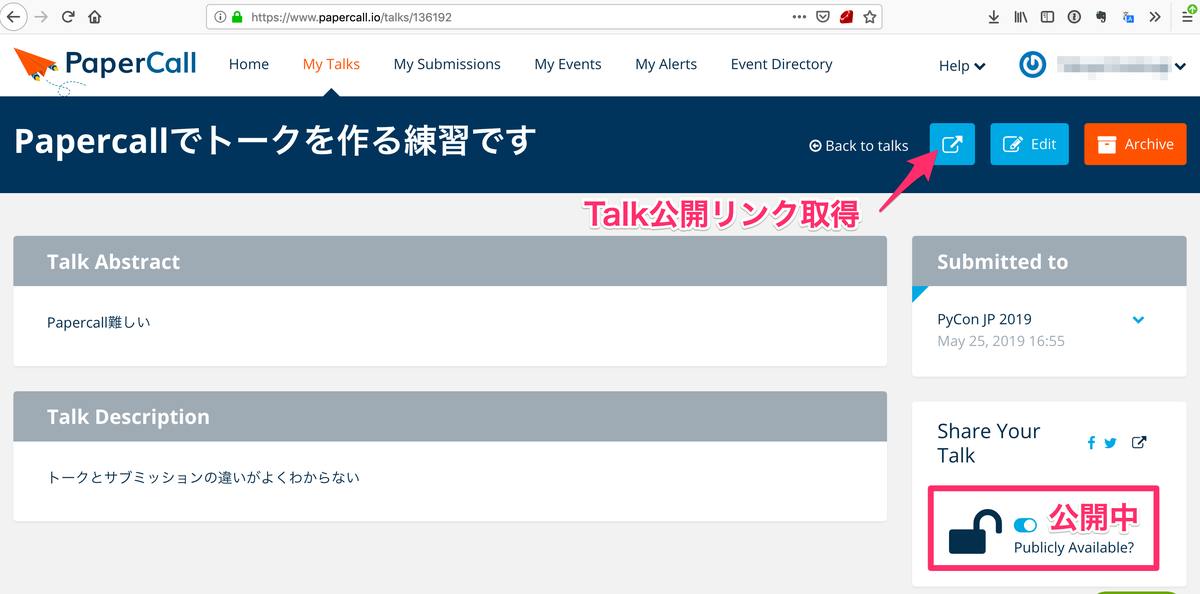The width and height of the screenshot is (1200, 594).
Task: Click the 'Submitted to' heading
Action: coord(1002,262)
